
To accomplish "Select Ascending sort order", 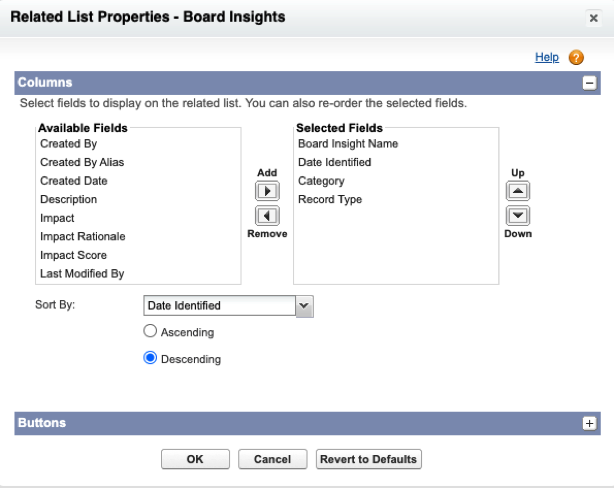I will (x=151, y=332).
